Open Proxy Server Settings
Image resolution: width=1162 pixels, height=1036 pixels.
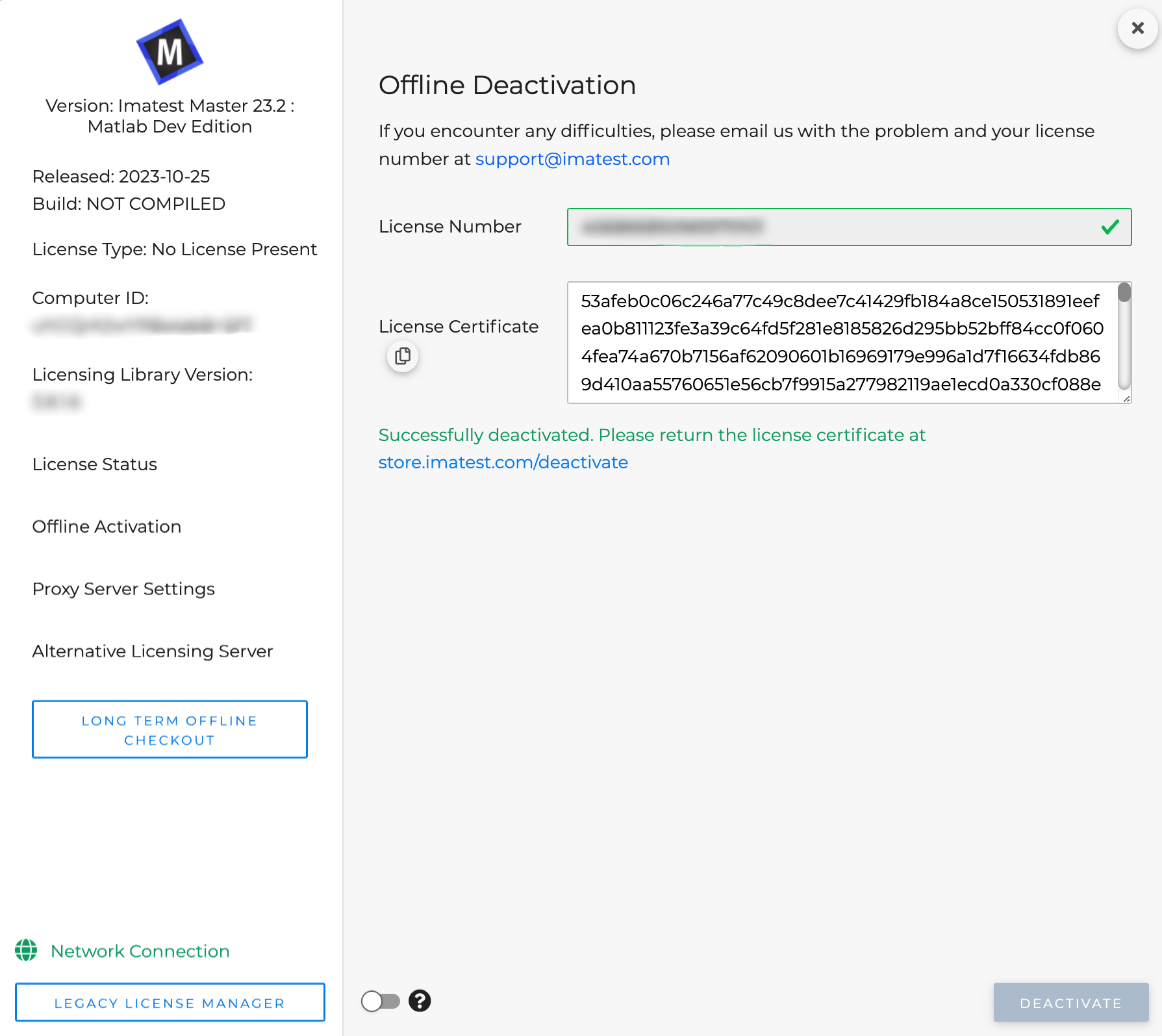tap(123, 589)
